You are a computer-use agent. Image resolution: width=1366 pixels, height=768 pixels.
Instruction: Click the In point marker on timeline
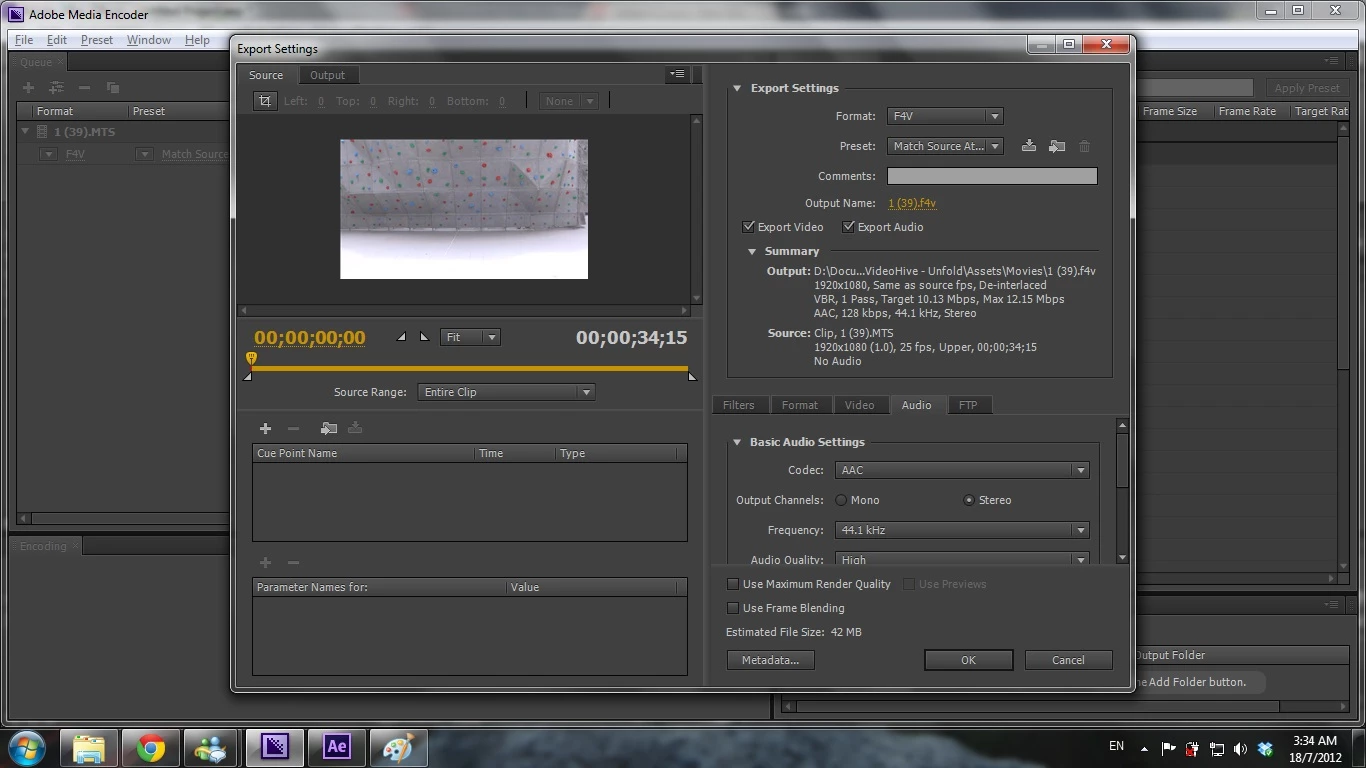coord(248,376)
